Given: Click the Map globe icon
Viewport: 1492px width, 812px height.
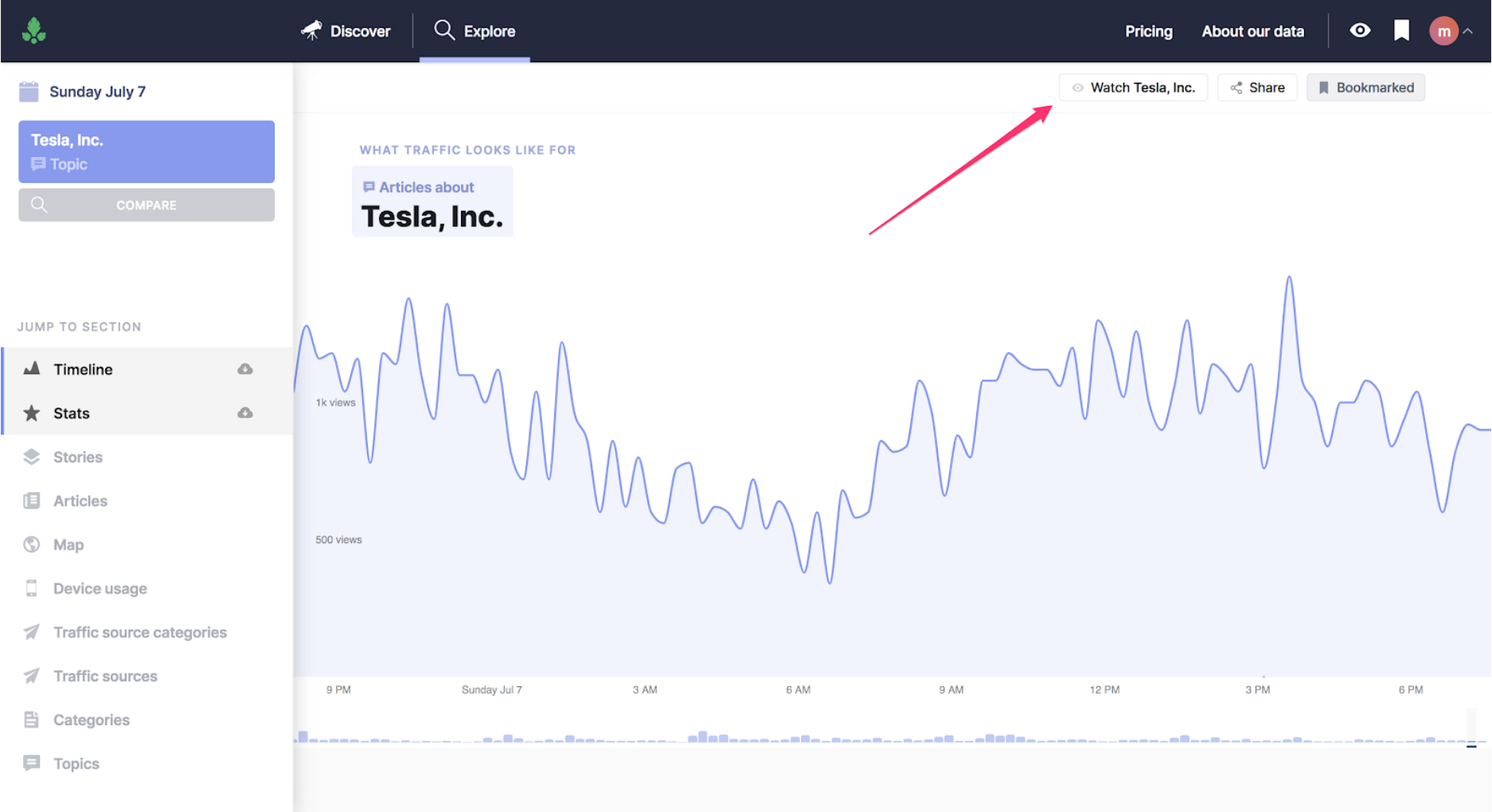Looking at the screenshot, I should pyautogui.click(x=32, y=544).
